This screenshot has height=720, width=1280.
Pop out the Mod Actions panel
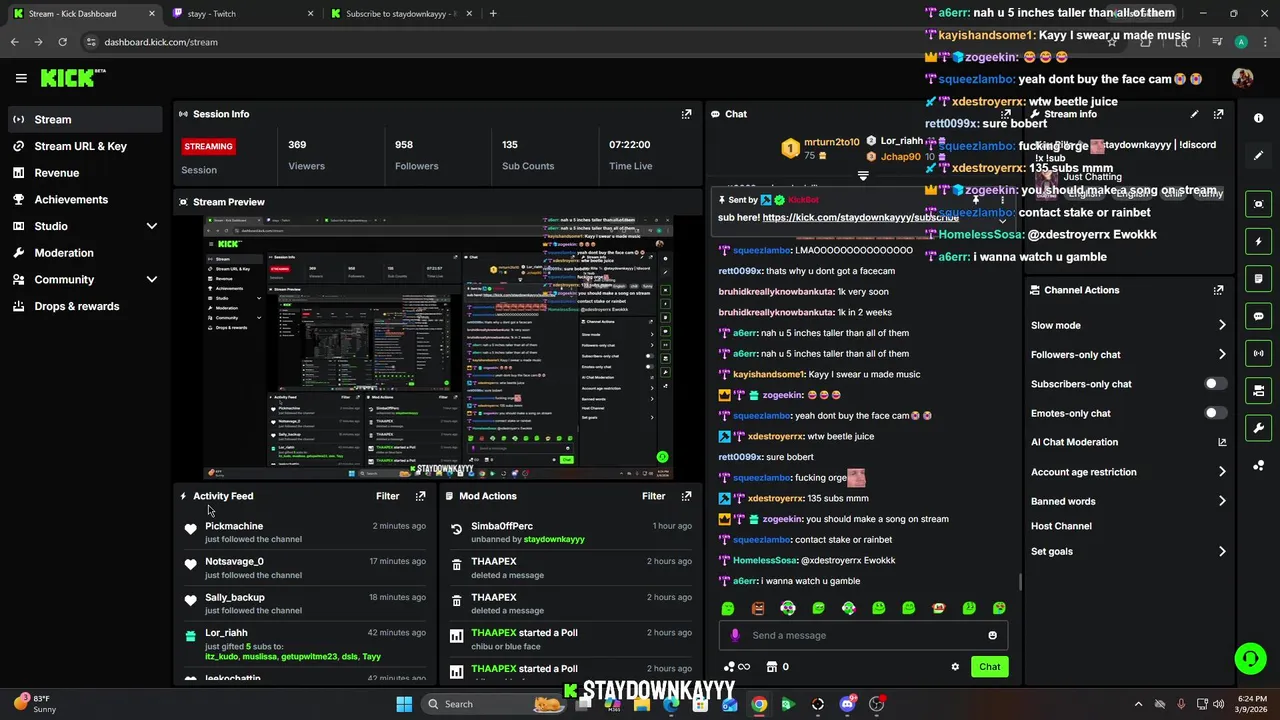pyautogui.click(x=686, y=496)
